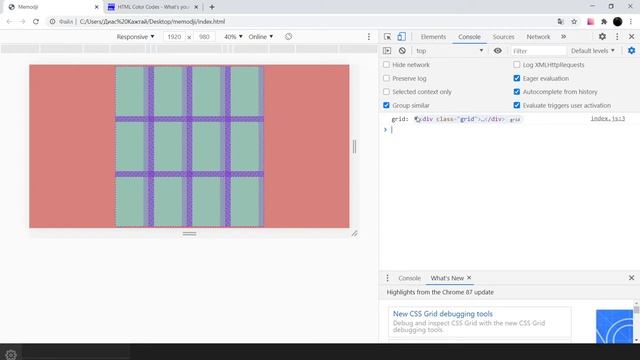Open console settings with the blue gear icon
The image size is (640, 360).
tap(631, 51)
